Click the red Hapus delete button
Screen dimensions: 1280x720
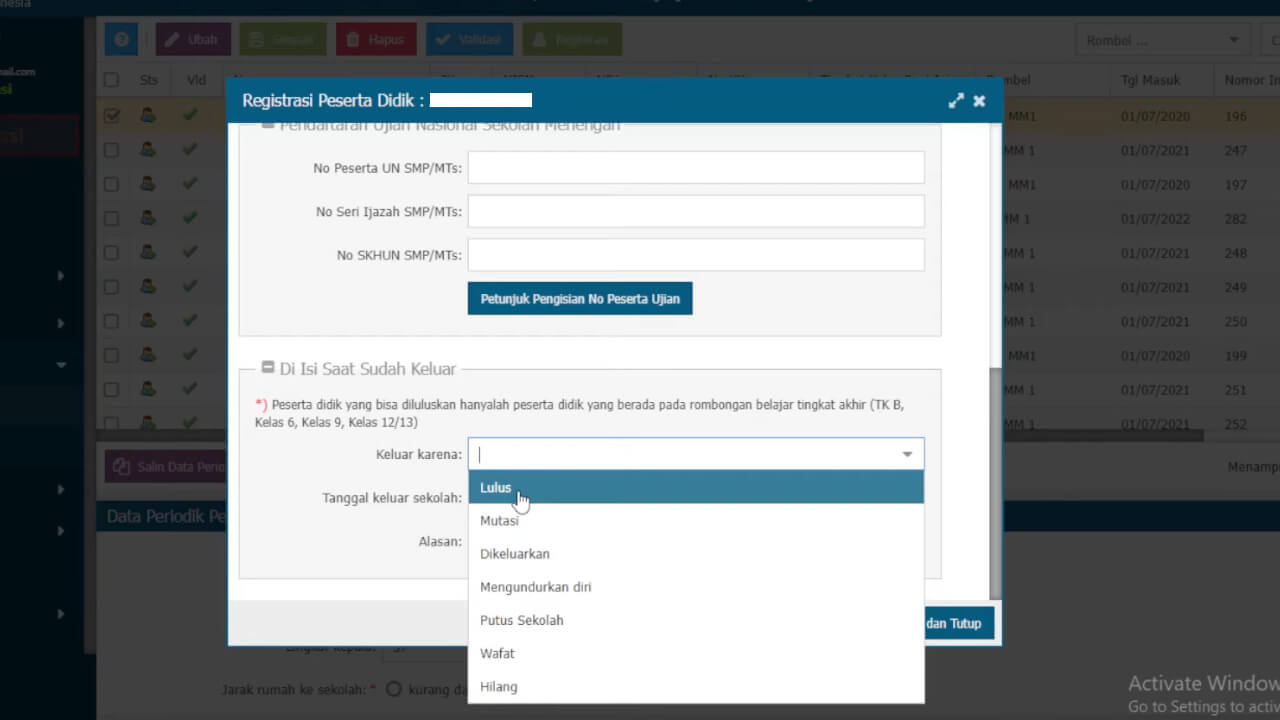376,39
